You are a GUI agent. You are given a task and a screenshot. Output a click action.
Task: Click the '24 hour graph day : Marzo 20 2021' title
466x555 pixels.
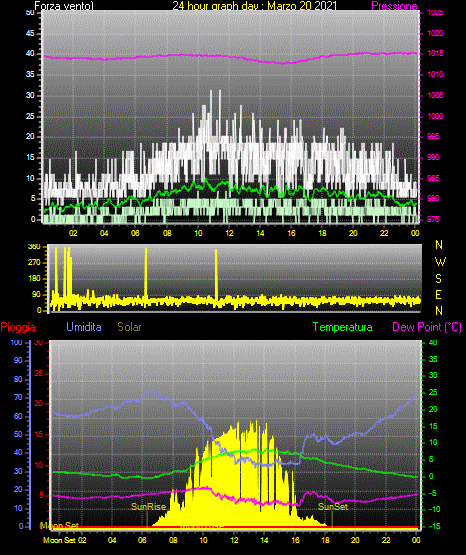(255, 6)
